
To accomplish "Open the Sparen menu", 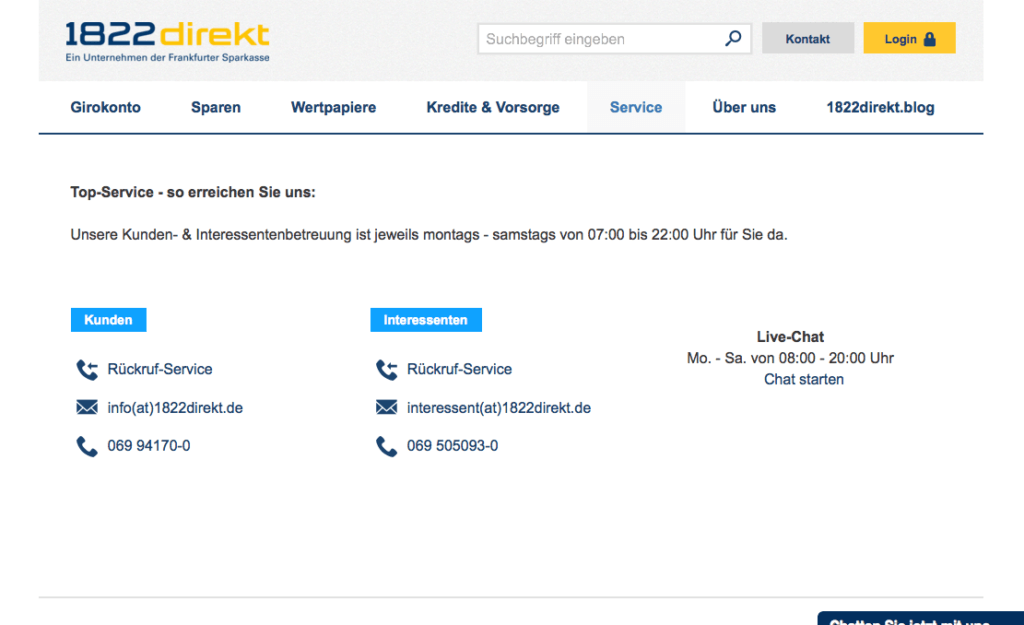I will click(216, 107).
